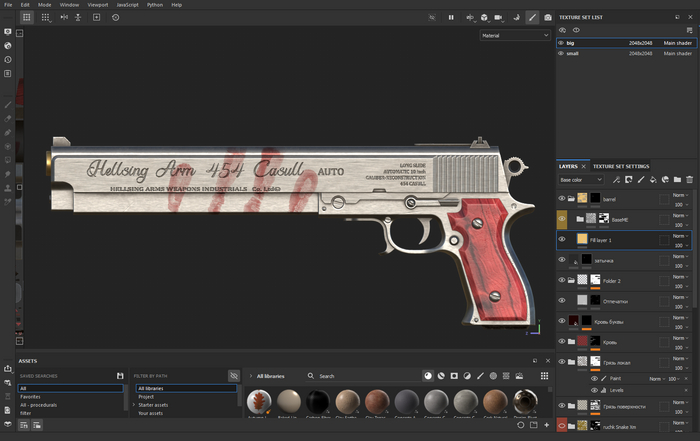Viewport: 700px width, 441px height.
Task: Select Favorites in saved searches
Action: [x=31, y=397]
